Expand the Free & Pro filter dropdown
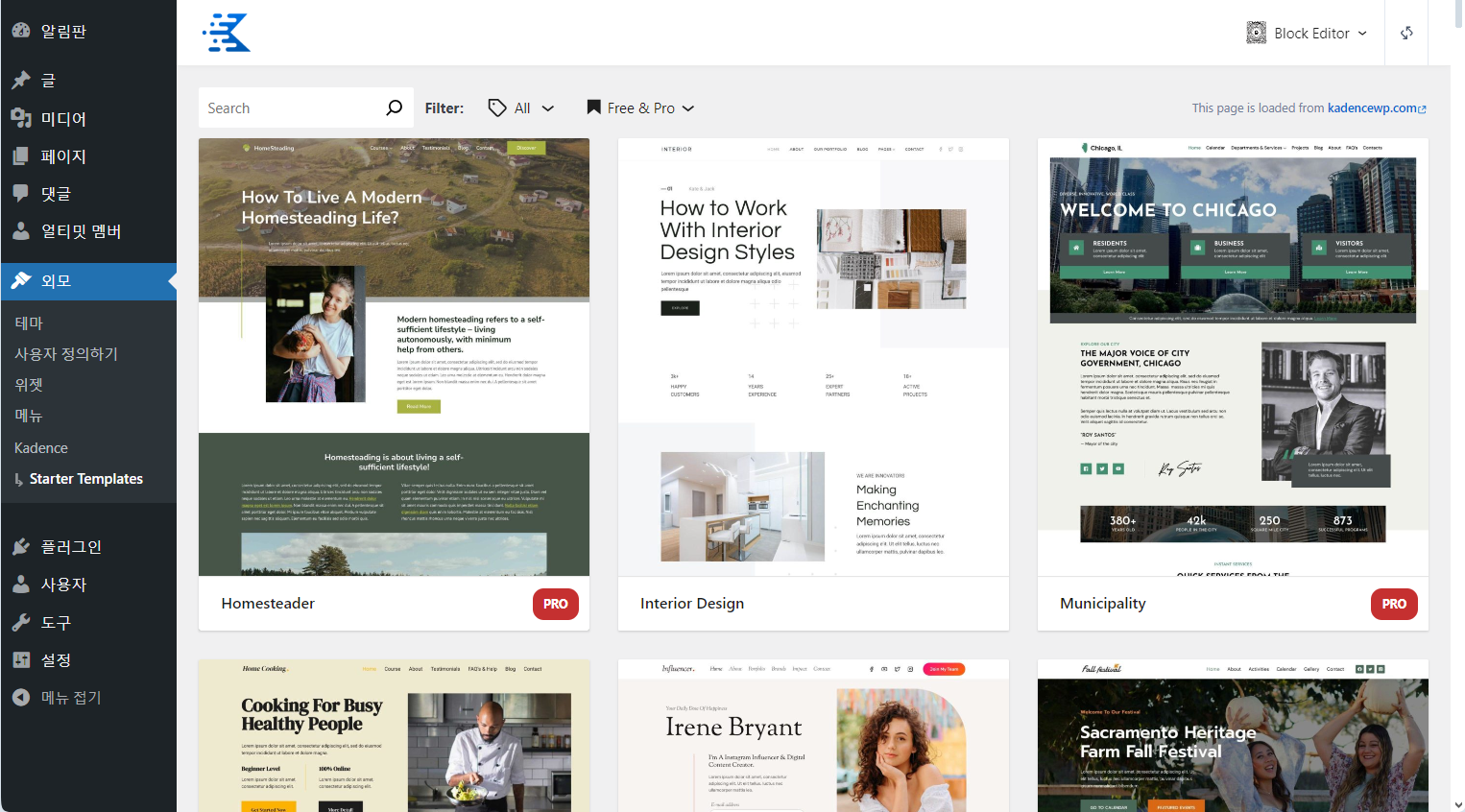1465x812 pixels. (640, 108)
